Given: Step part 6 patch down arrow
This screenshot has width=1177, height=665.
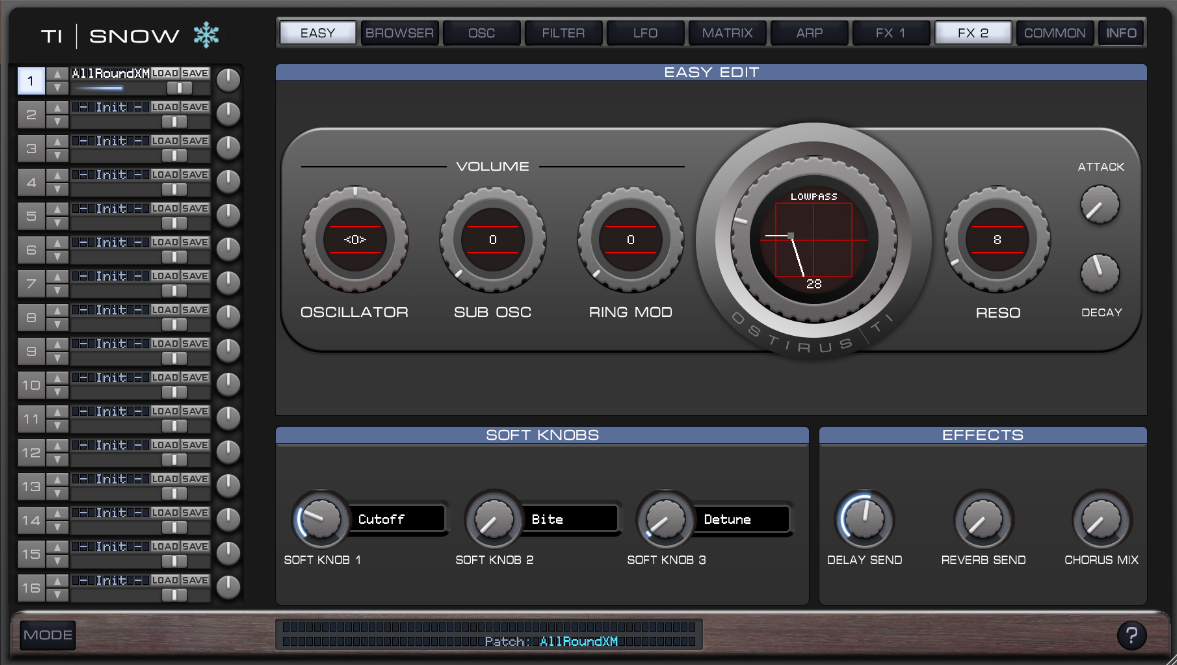Looking at the screenshot, I should [x=57, y=256].
